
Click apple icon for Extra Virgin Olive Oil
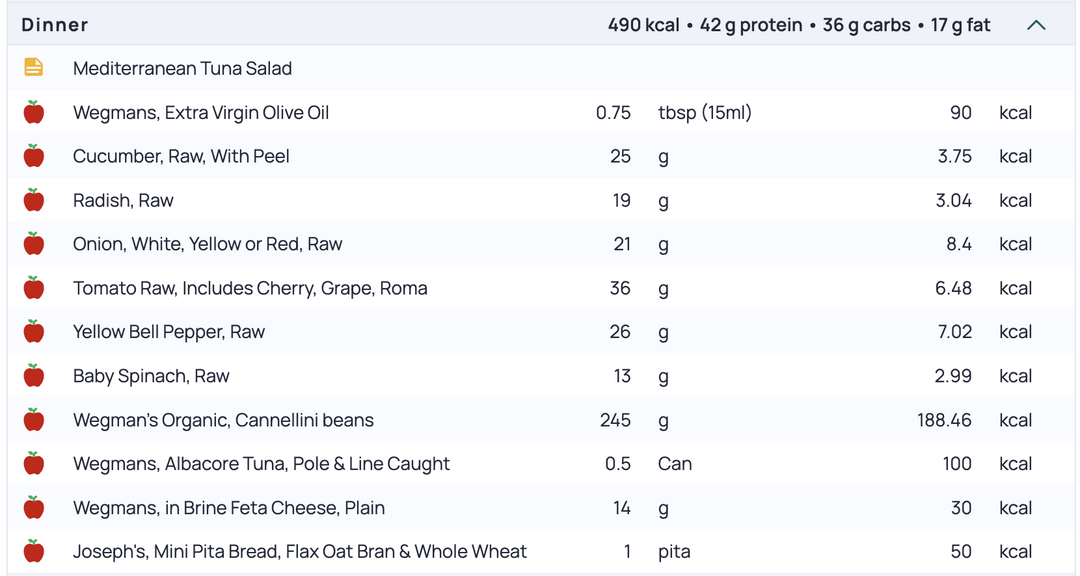point(34,112)
